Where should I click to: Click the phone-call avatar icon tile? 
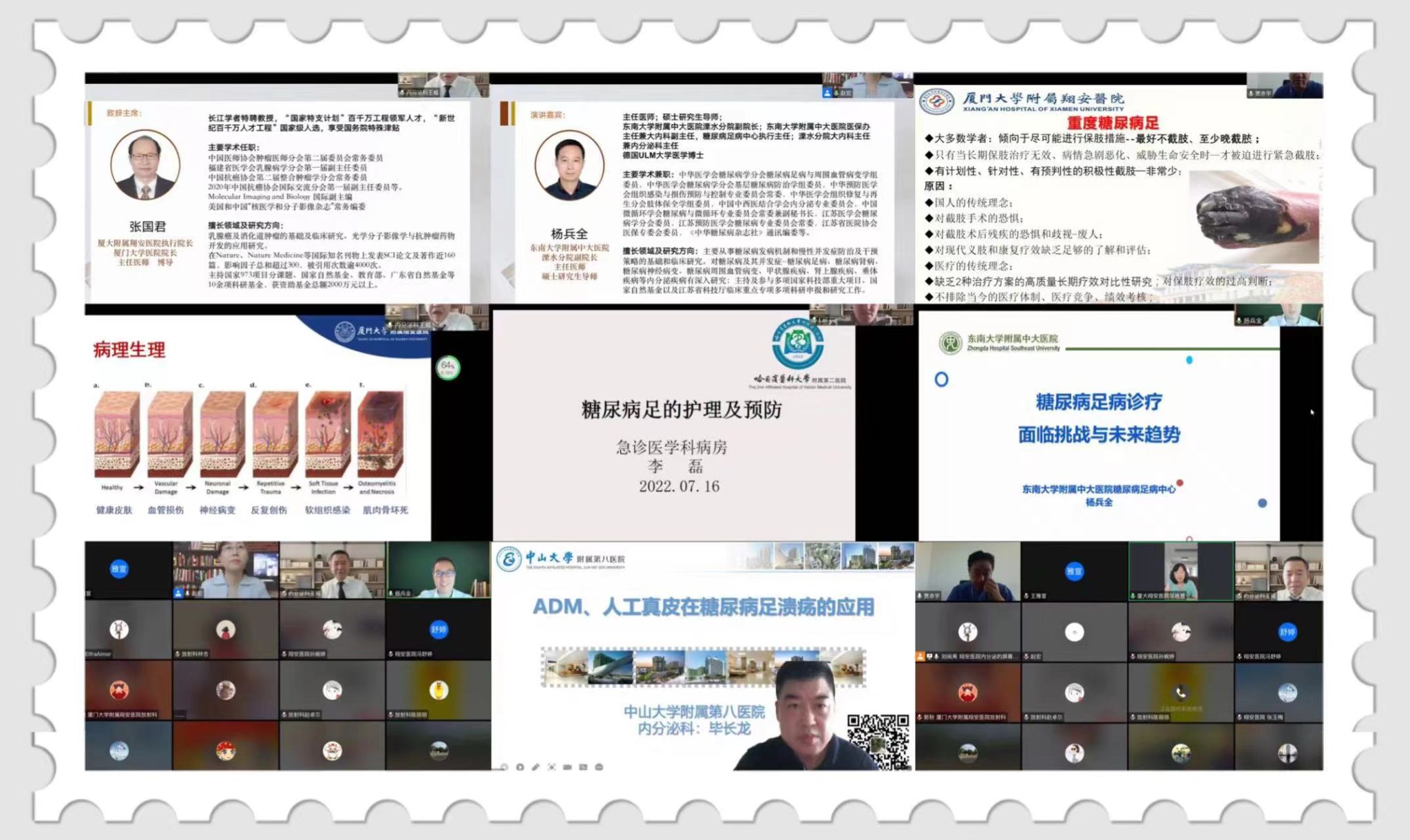coord(1180,692)
